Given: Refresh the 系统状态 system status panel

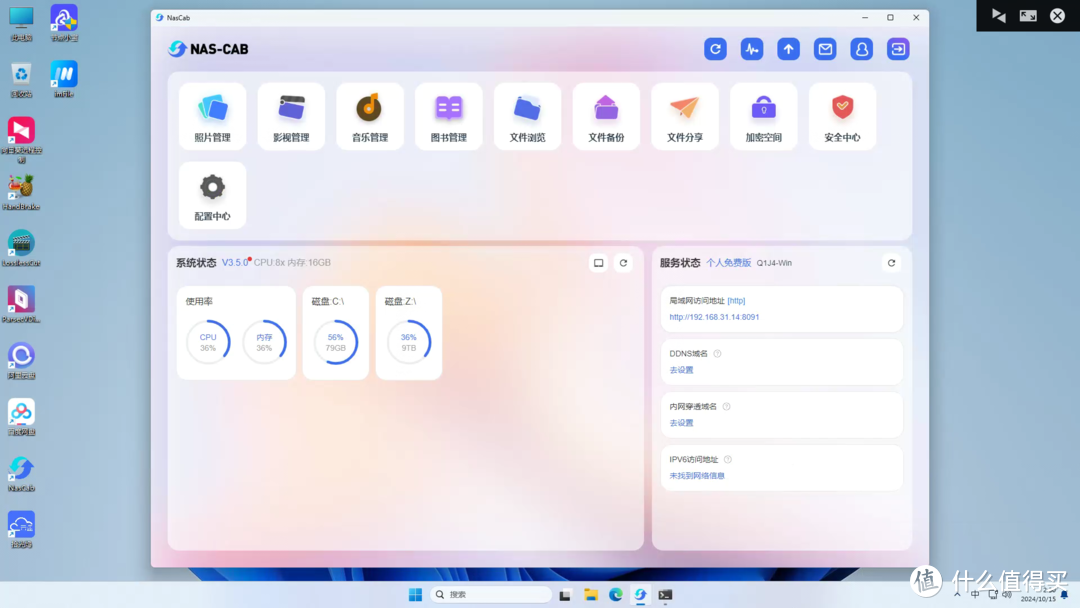Looking at the screenshot, I should (623, 263).
